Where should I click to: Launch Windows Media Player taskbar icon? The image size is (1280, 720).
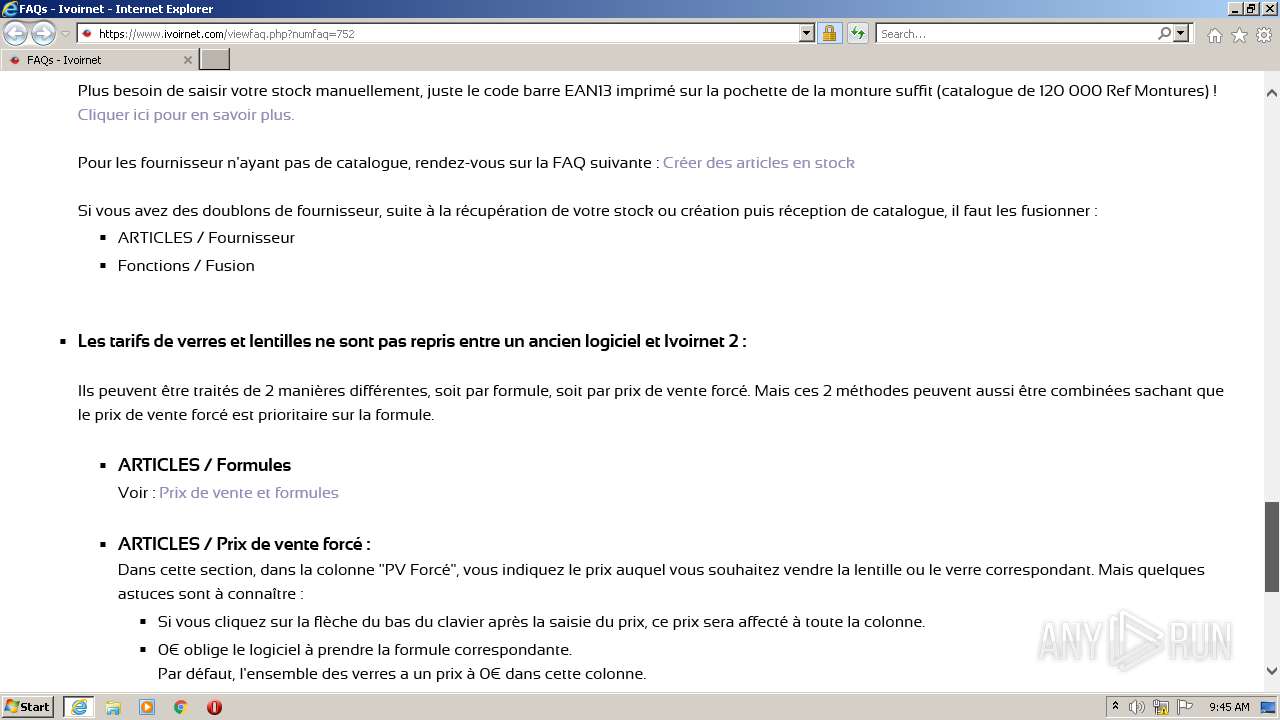tap(147, 707)
